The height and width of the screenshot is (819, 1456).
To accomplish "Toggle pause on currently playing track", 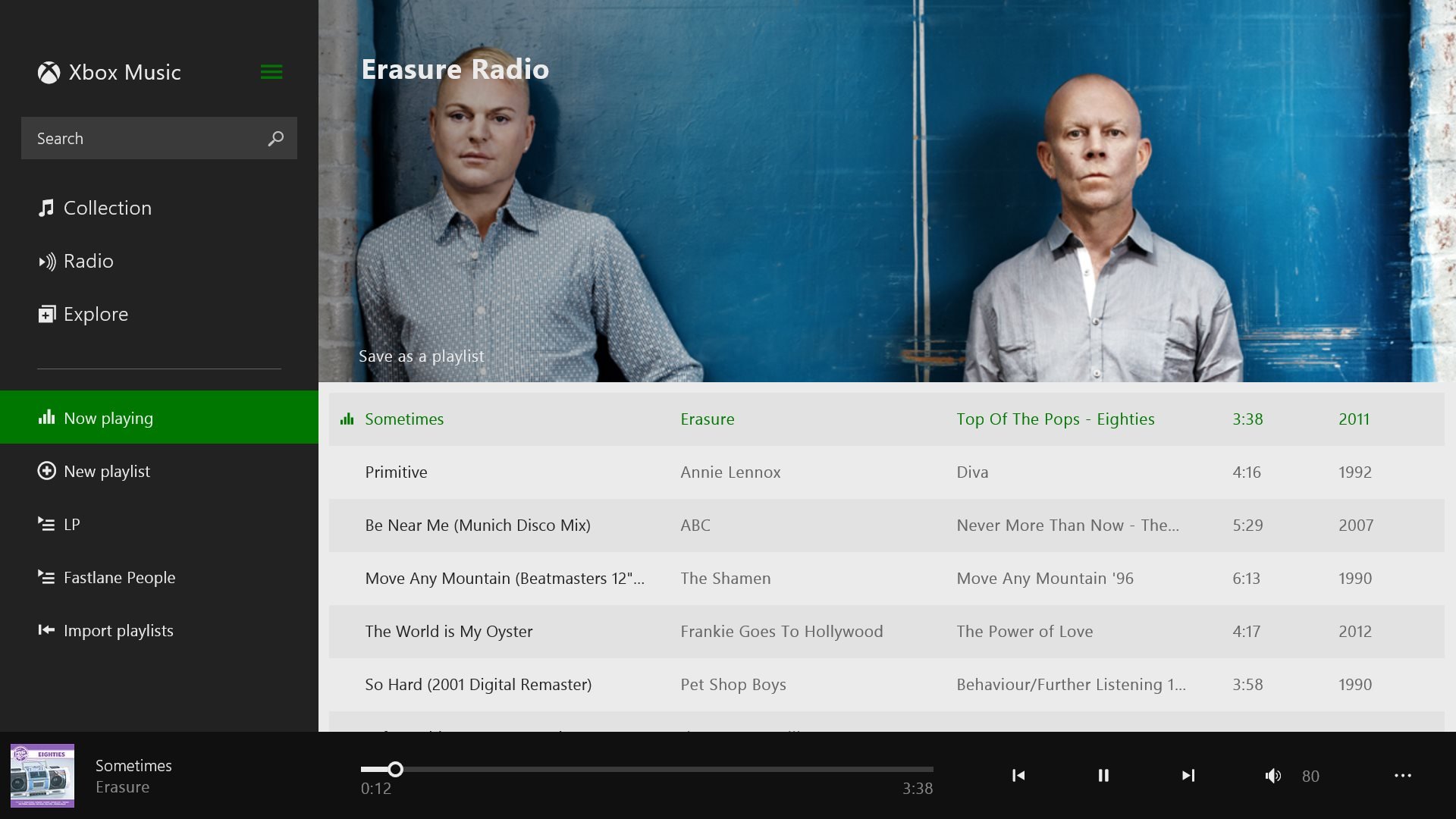I will tap(1103, 775).
